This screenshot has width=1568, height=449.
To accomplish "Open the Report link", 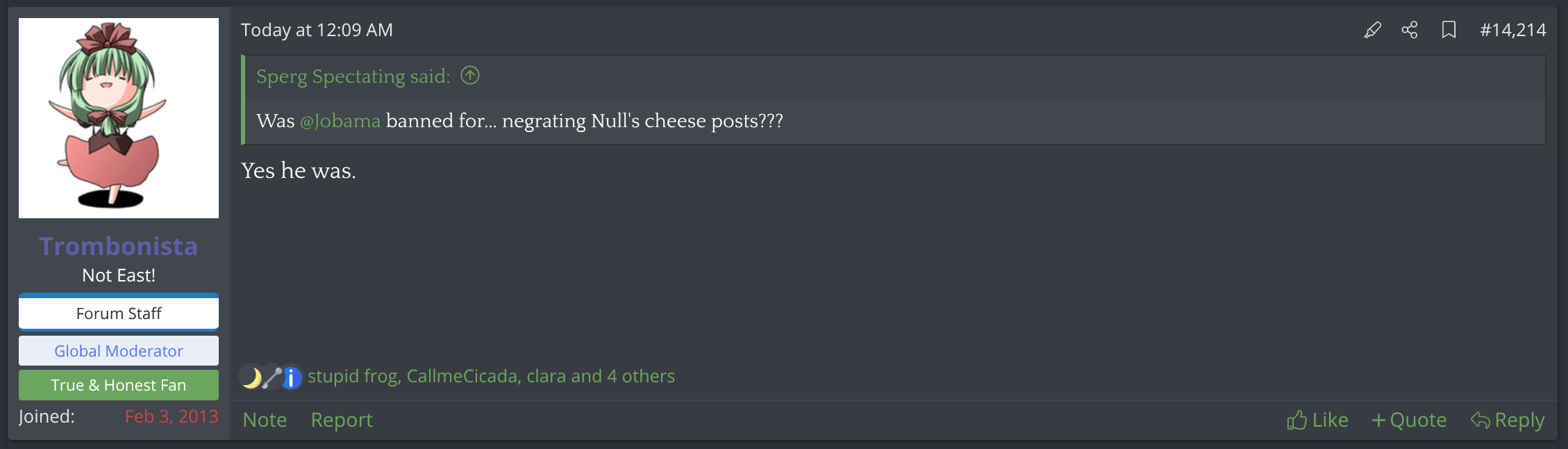I will tap(342, 420).
